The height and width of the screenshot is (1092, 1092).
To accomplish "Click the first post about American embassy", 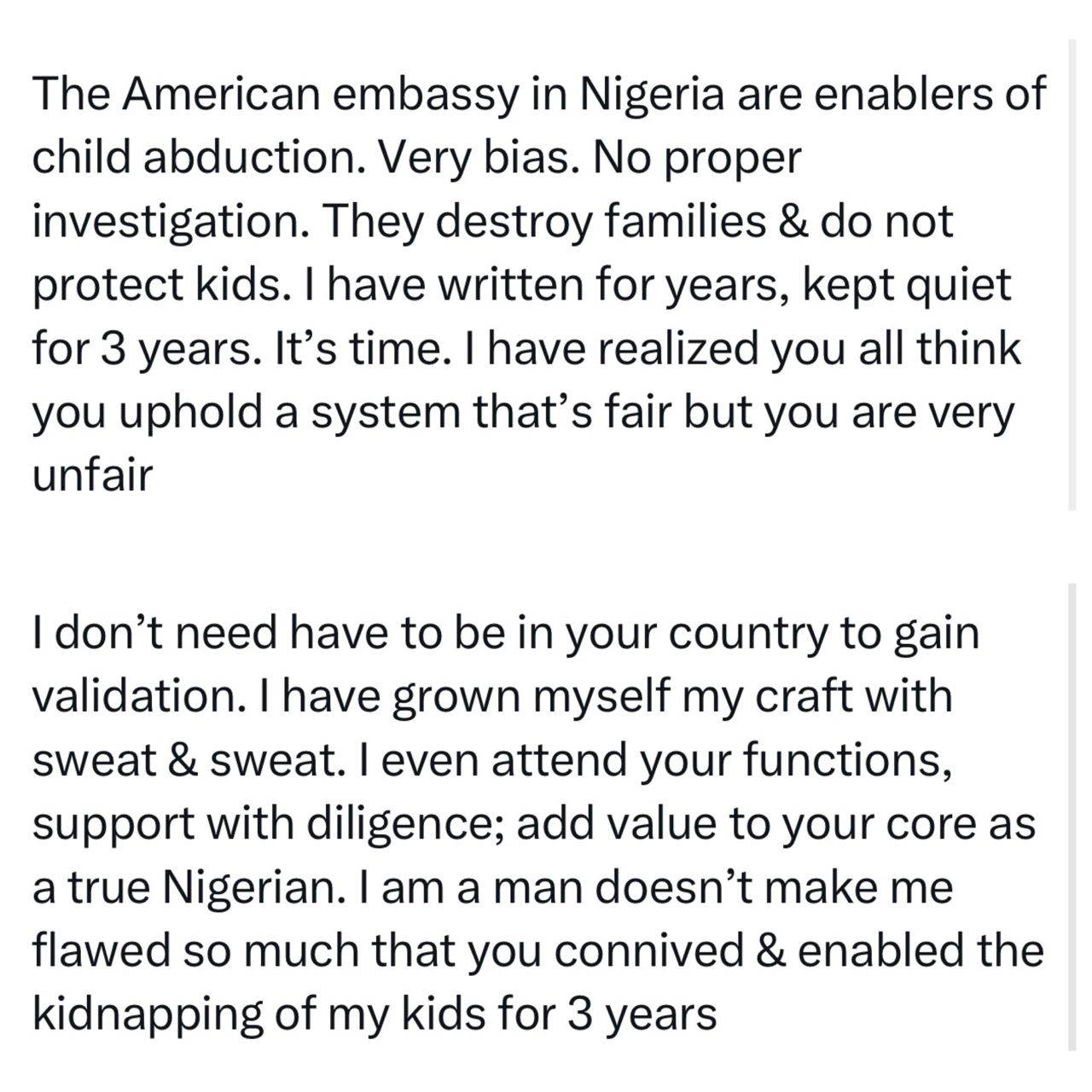I will (x=537, y=284).
